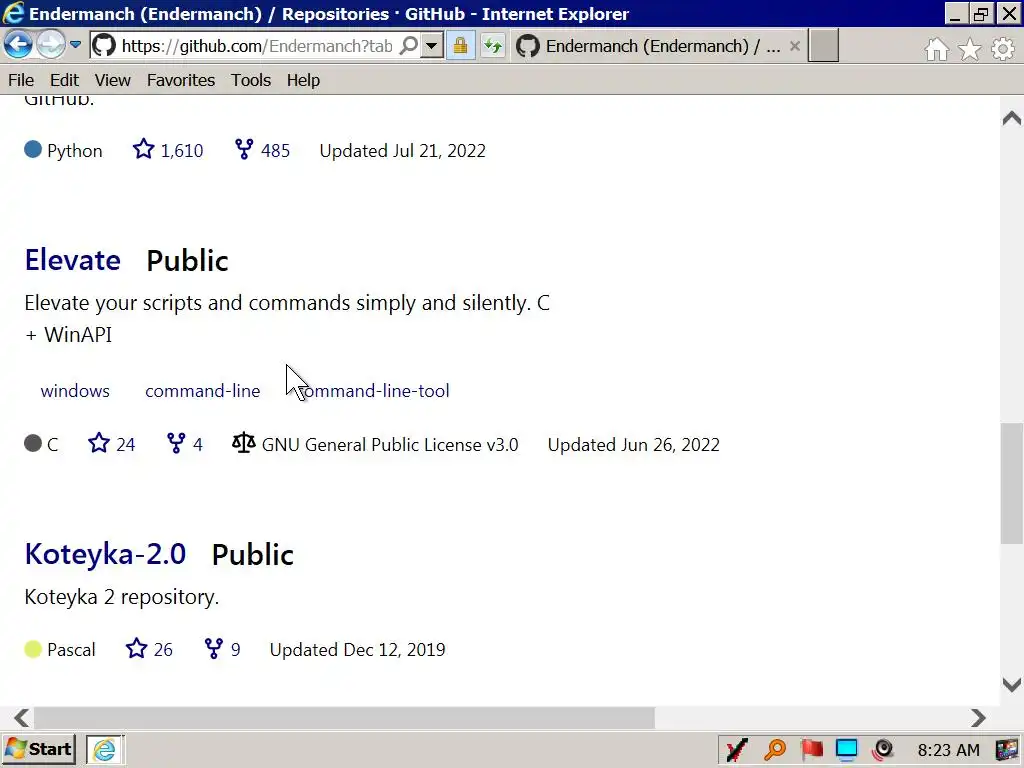Viewport: 1024px width, 768px height.
Task: Click the red-checkmark tray icon
Action: 737,750
